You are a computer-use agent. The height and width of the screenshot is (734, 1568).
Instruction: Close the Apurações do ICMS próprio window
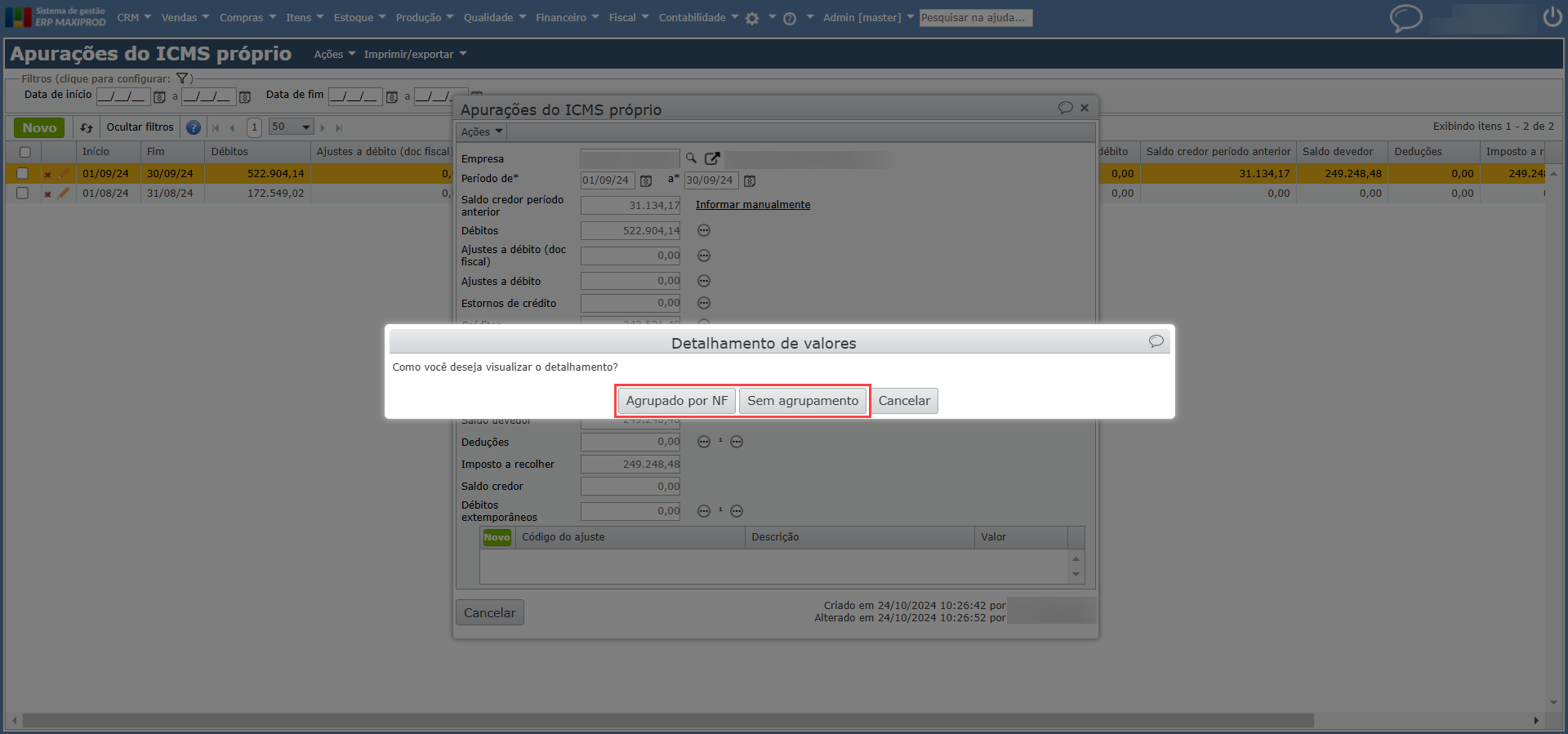coord(1085,108)
